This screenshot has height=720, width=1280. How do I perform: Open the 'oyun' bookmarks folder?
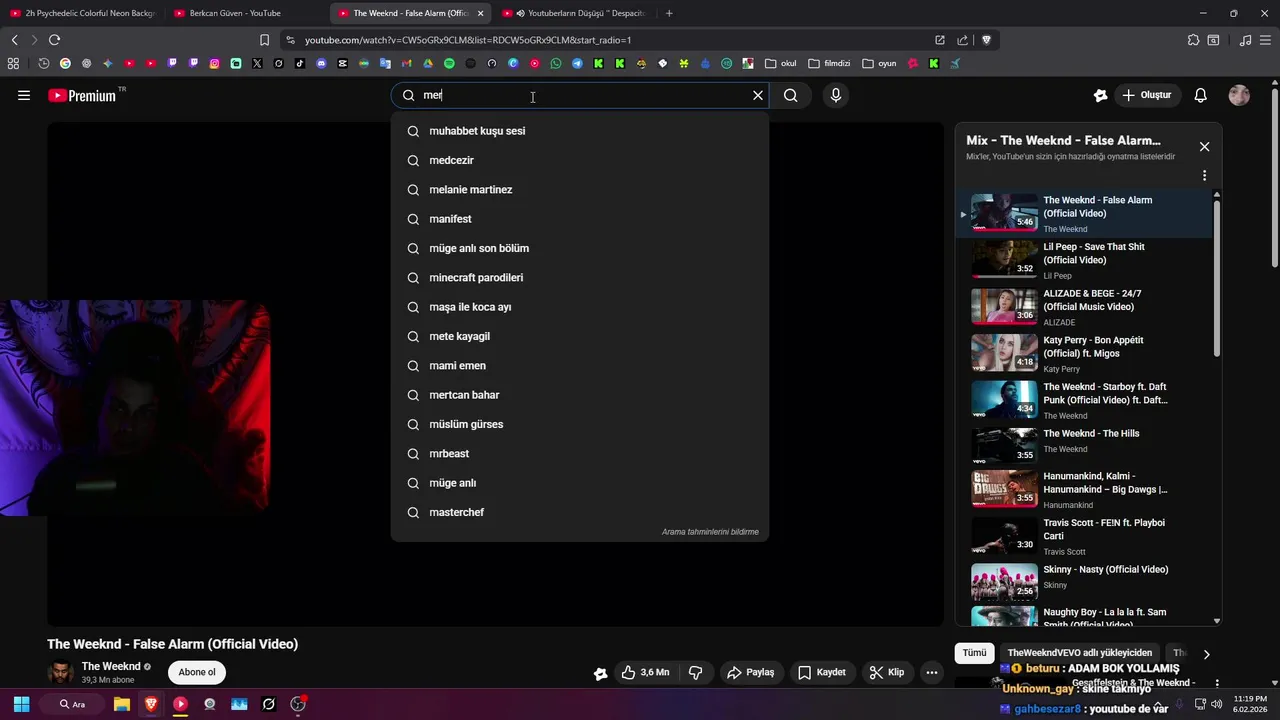pyautogui.click(x=880, y=63)
